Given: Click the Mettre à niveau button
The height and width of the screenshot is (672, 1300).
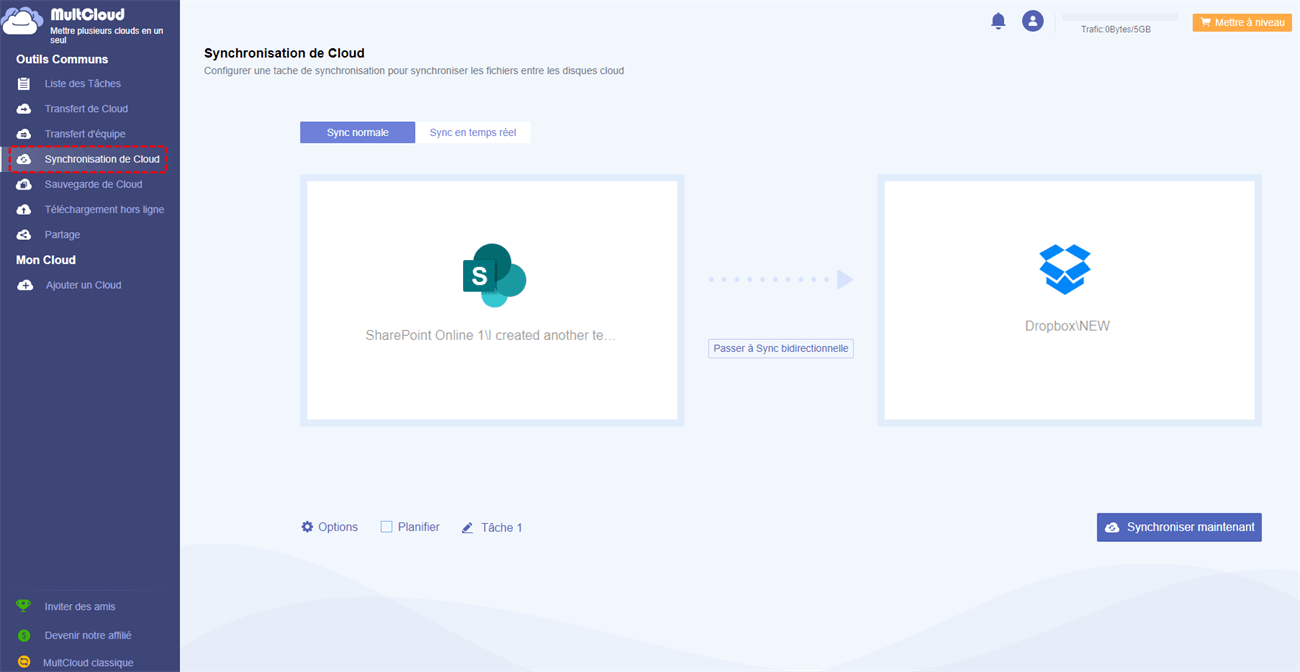Looking at the screenshot, I should (x=1242, y=22).
